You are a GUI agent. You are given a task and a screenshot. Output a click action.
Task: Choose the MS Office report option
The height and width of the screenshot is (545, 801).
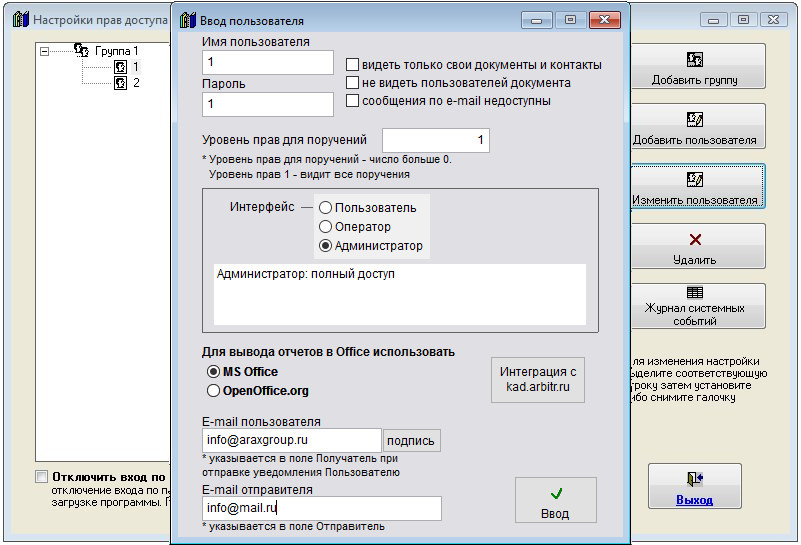point(213,371)
